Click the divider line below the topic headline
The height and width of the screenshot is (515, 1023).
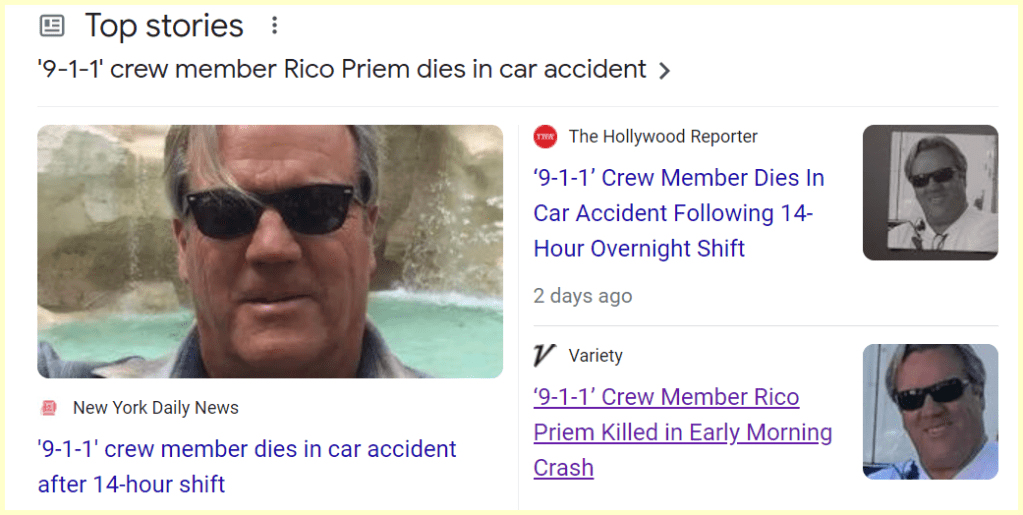point(517,106)
